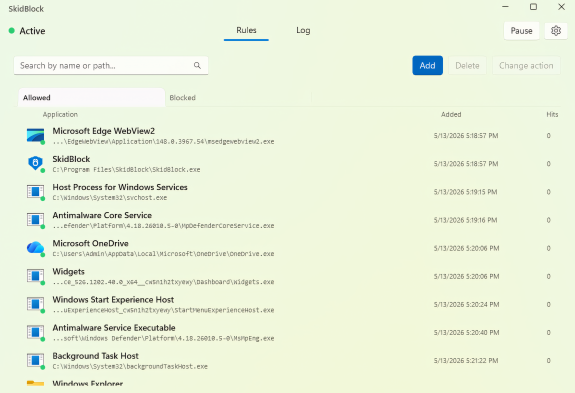Click the Antimalware Core Service icon
The height and width of the screenshot is (393, 575).
coord(36,220)
